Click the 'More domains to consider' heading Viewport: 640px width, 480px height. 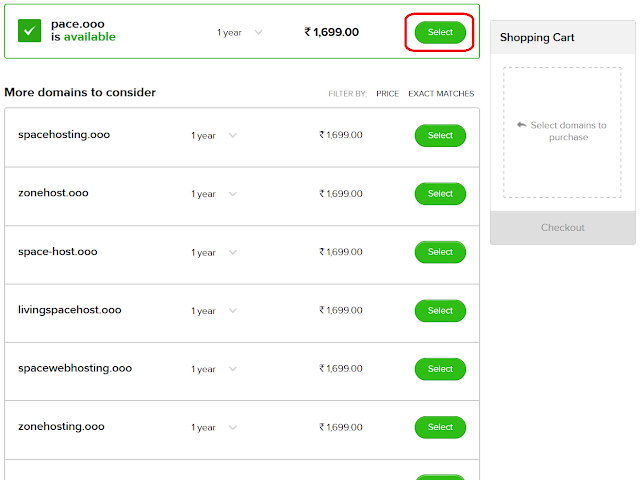(80, 93)
